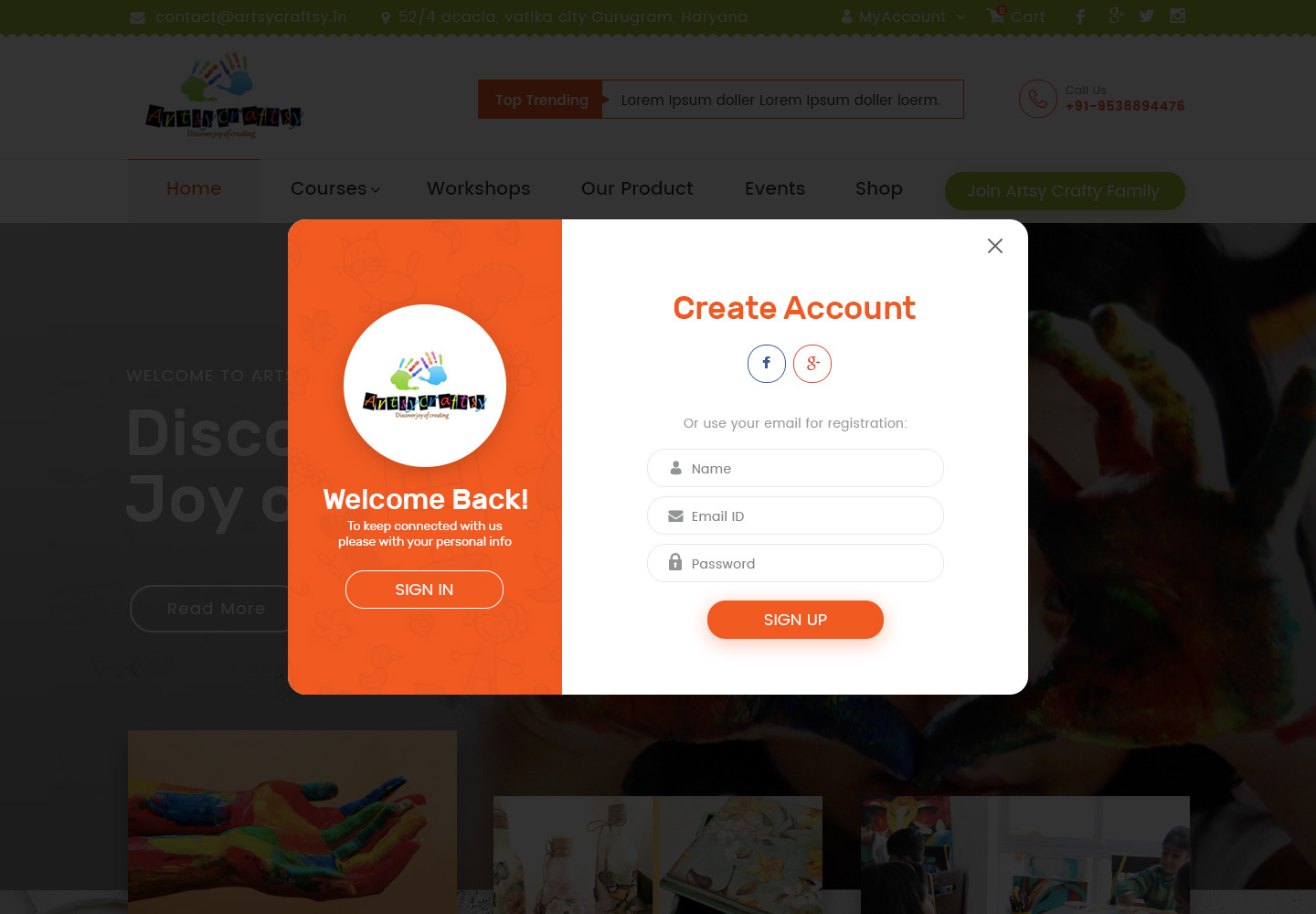The image size is (1316, 914).
Task: Focus the Name input field
Action: click(795, 468)
